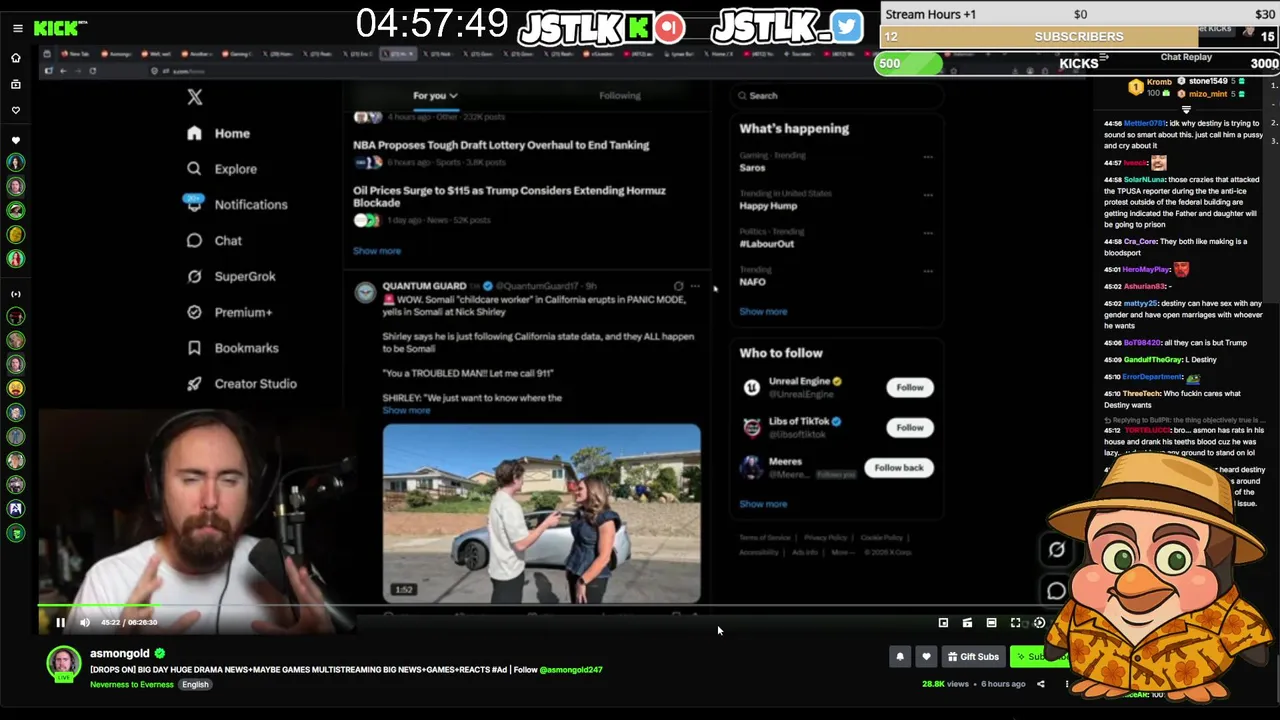
Task: Click Show more below the news headlines
Action: click(x=377, y=251)
